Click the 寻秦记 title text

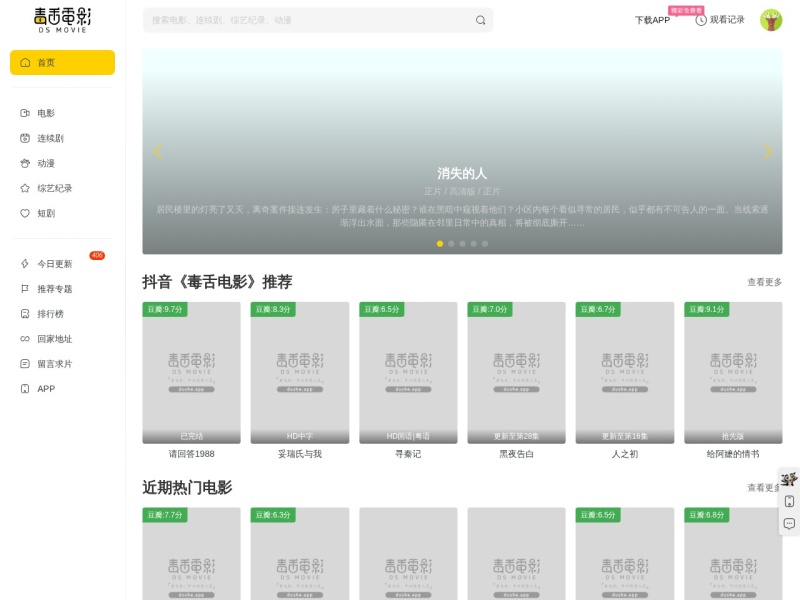click(408, 454)
